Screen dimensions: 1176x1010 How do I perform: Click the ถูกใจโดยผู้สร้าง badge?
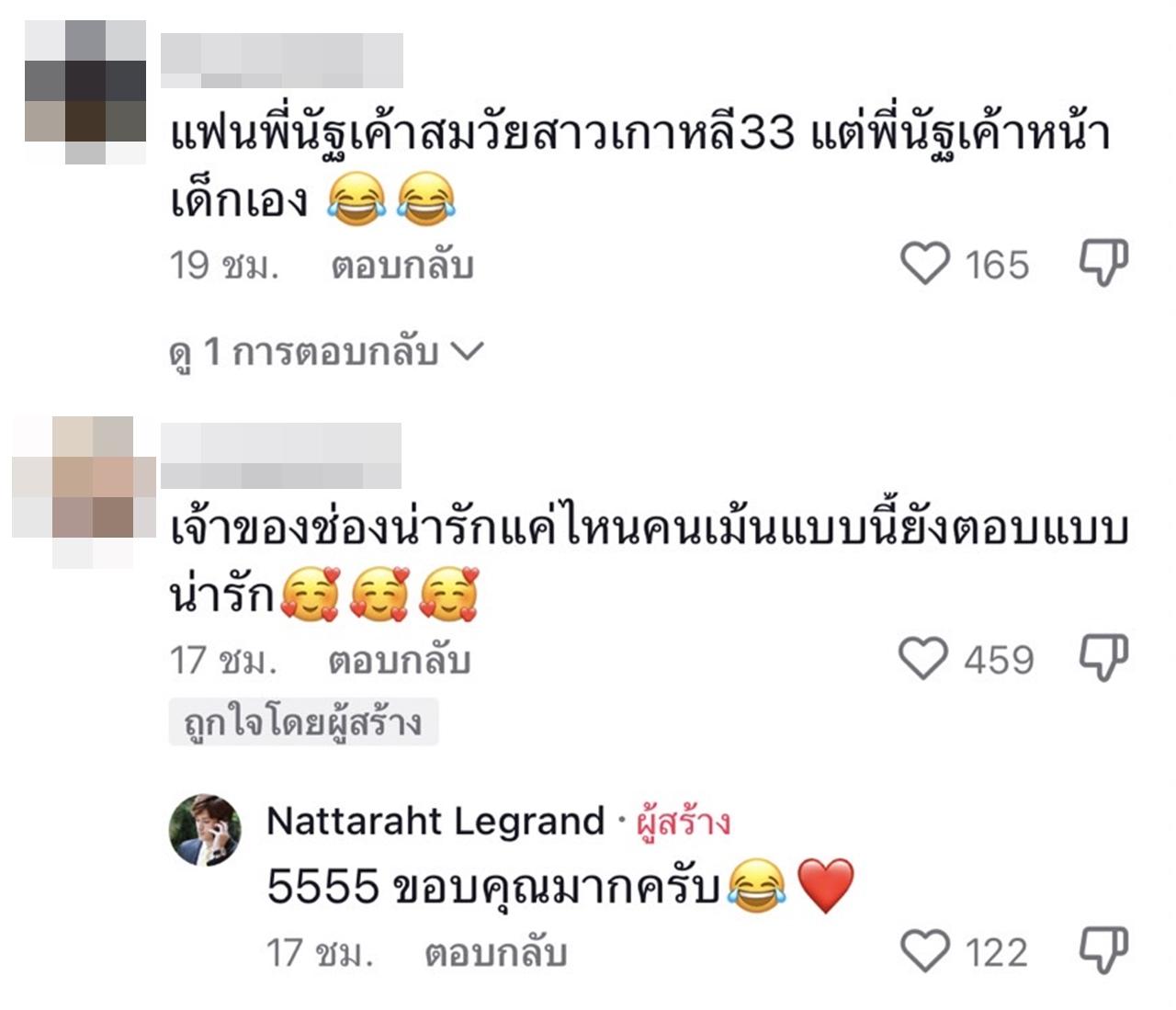coord(304,722)
